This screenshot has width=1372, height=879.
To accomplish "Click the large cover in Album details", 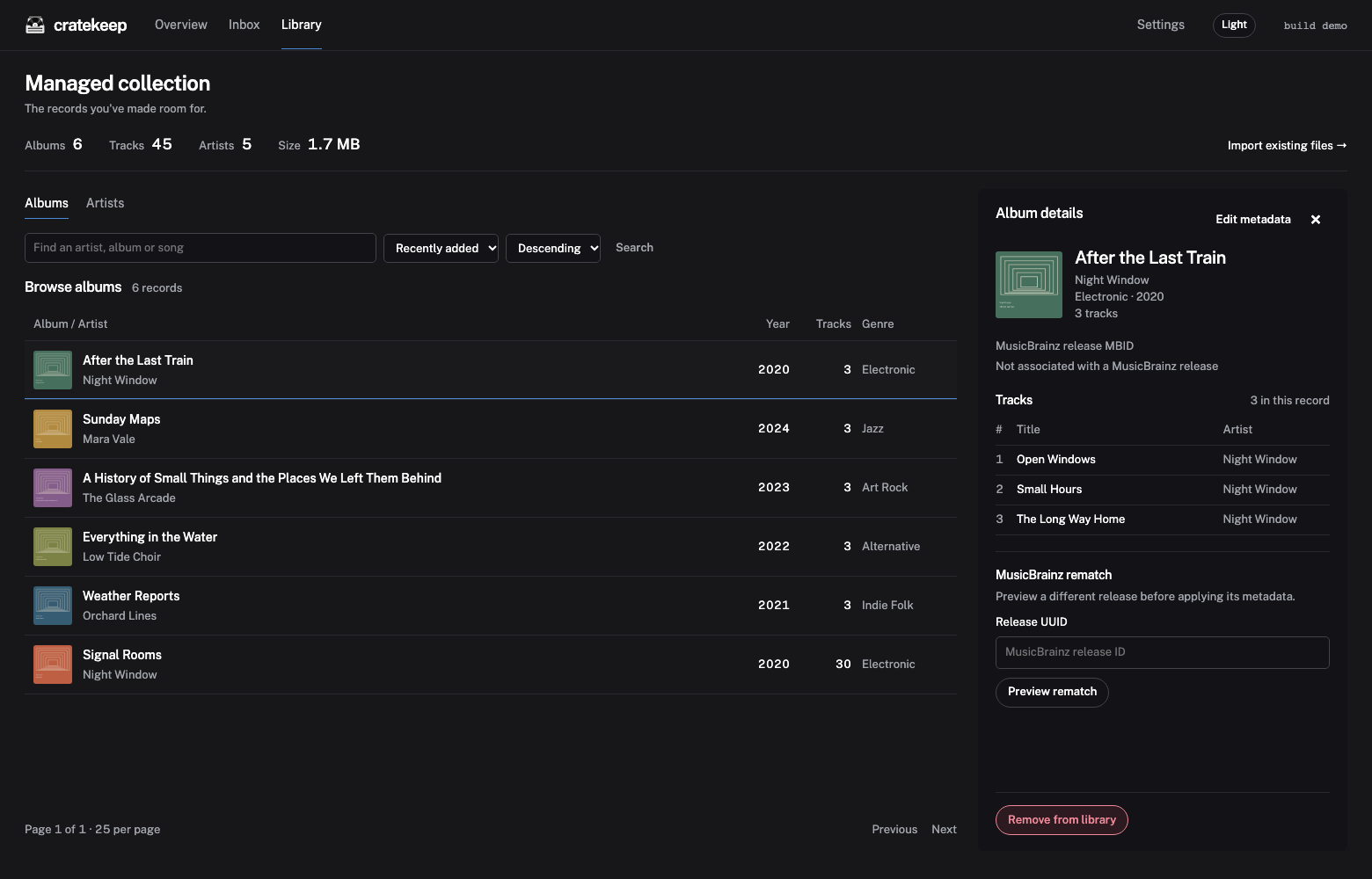I will click(1029, 285).
